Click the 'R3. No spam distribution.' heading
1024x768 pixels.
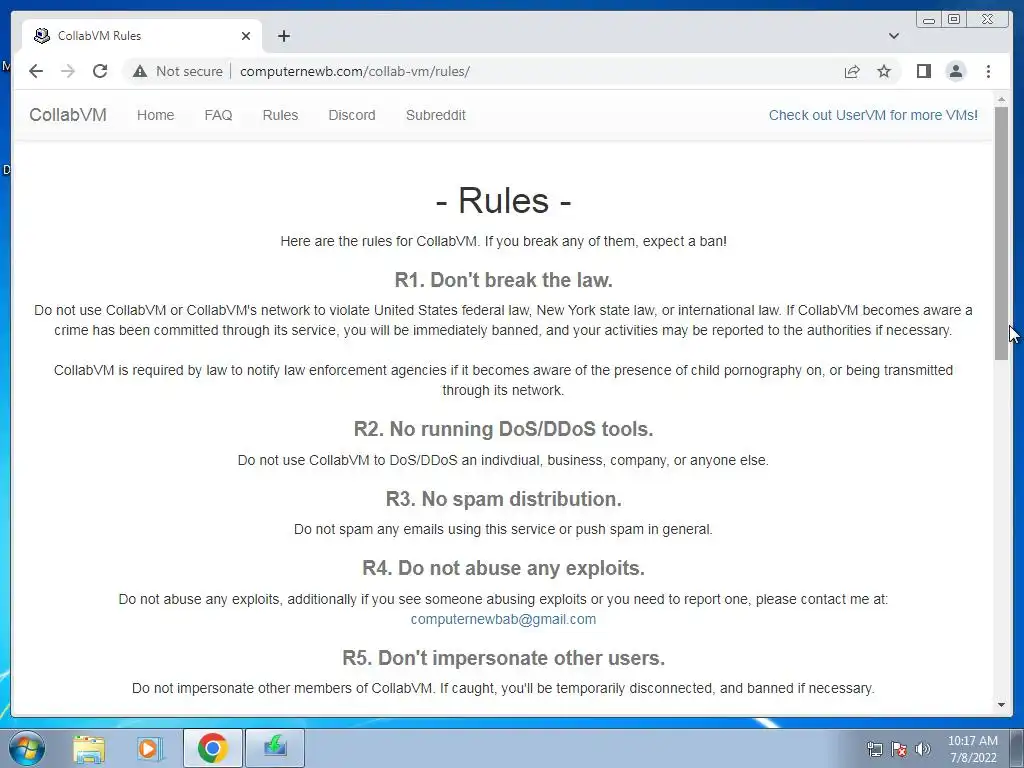click(504, 499)
